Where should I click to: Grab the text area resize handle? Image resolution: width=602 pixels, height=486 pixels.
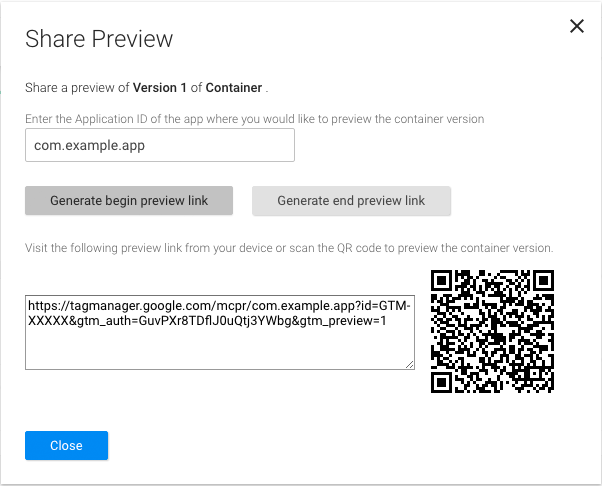point(409,364)
